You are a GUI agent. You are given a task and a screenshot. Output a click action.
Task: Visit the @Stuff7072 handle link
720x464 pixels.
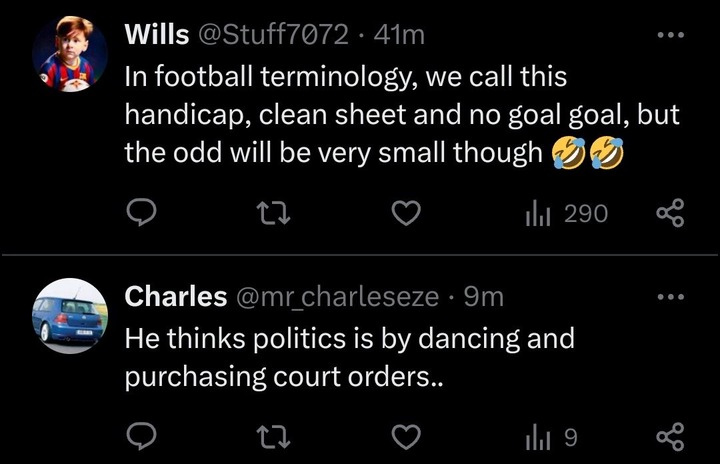click(x=273, y=34)
